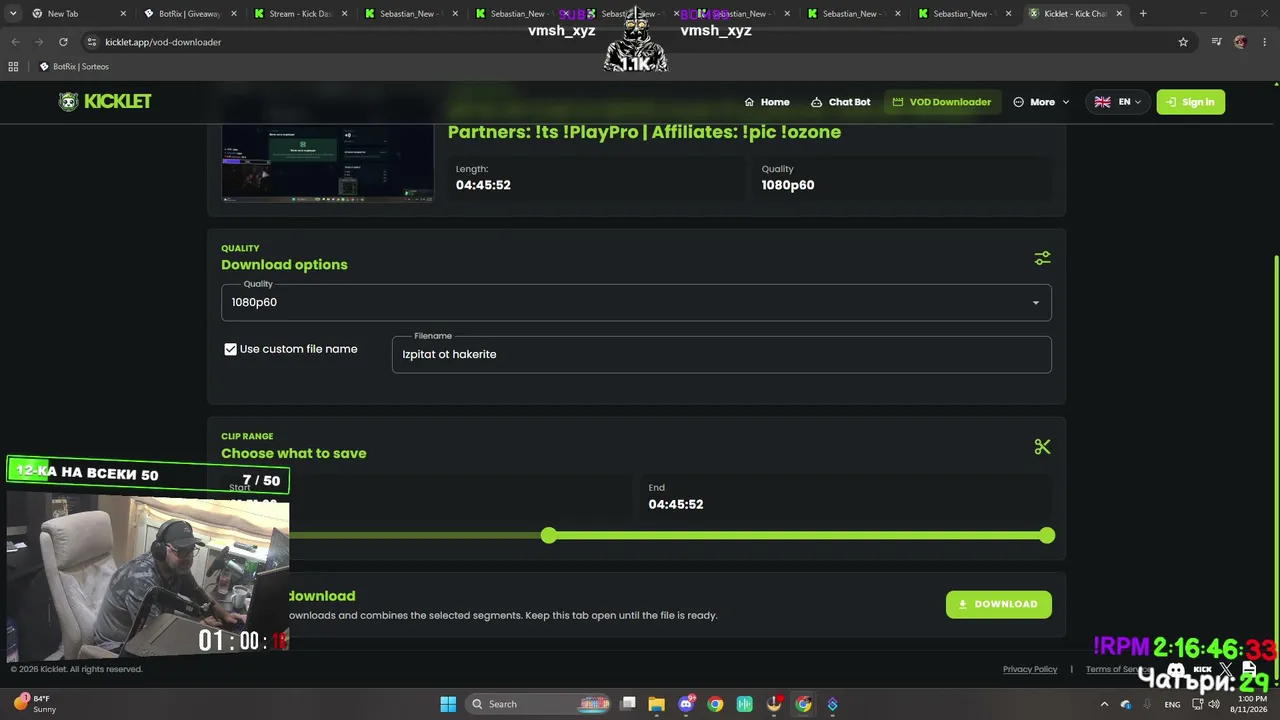Switch to the Stream - Kick Dashboard tab
The width and height of the screenshot is (1280, 720).
pyautogui.click(x=300, y=14)
